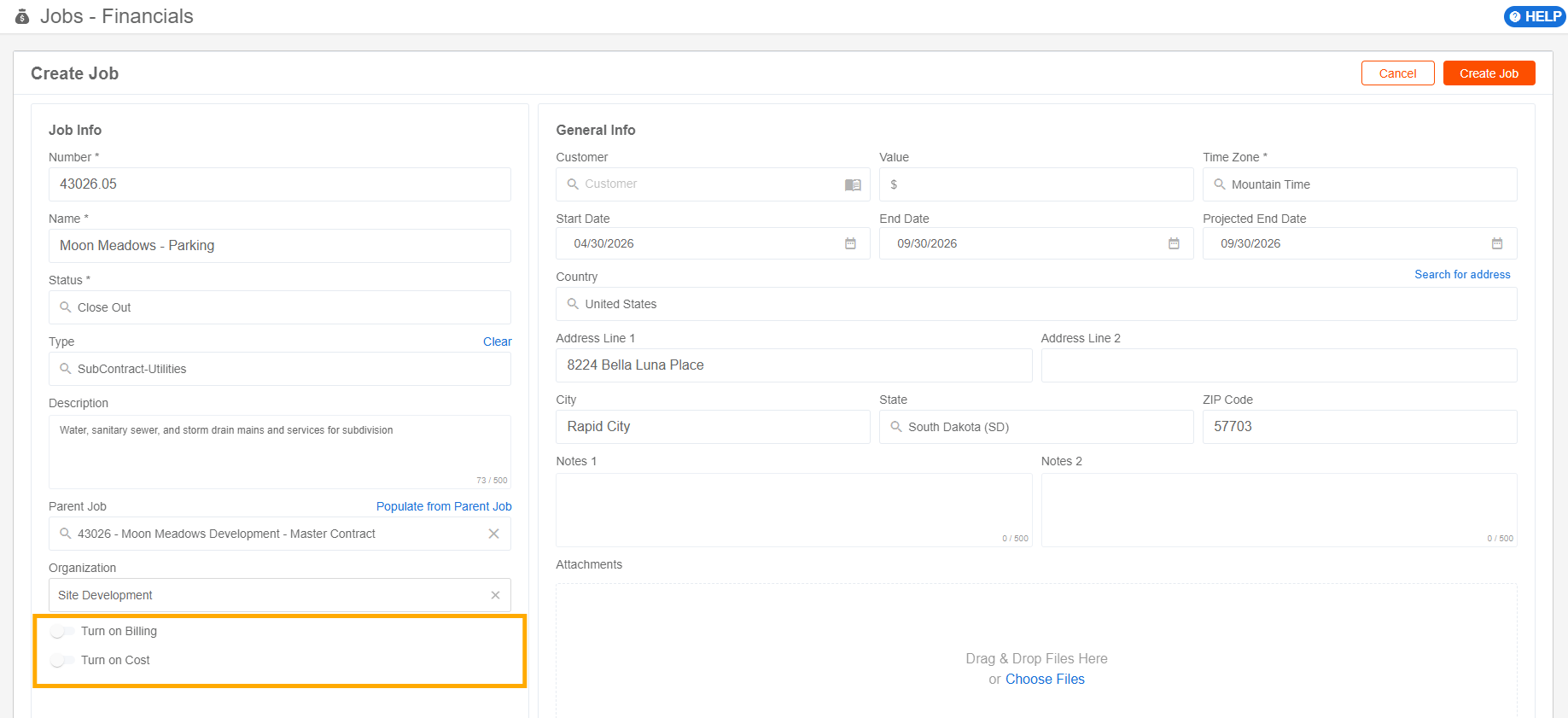Click the Clear link for Type
The height and width of the screenshot is (718, 1568).
(x=498, y=341)
